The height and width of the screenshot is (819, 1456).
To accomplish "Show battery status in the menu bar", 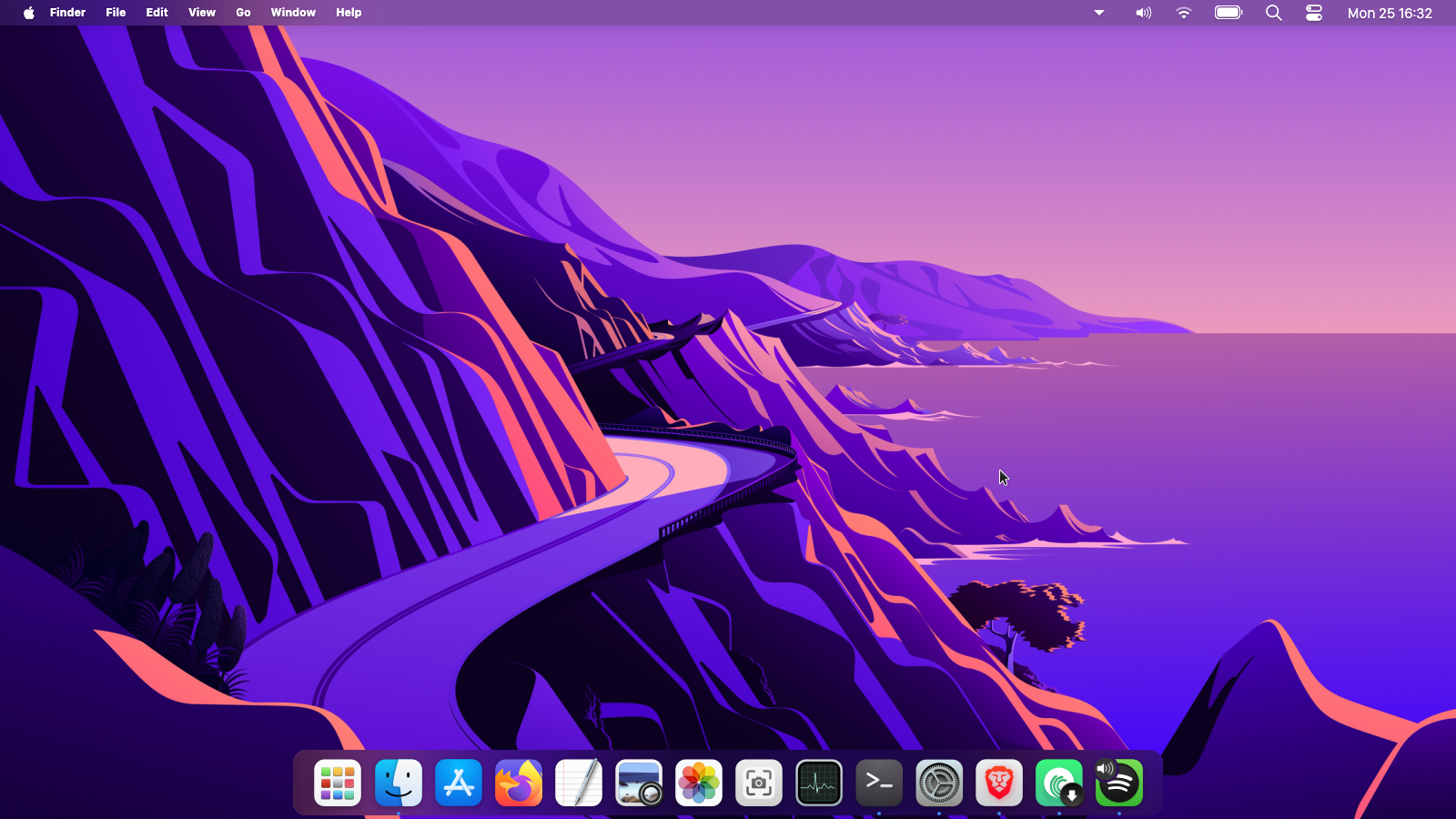I will (1228, 13).
